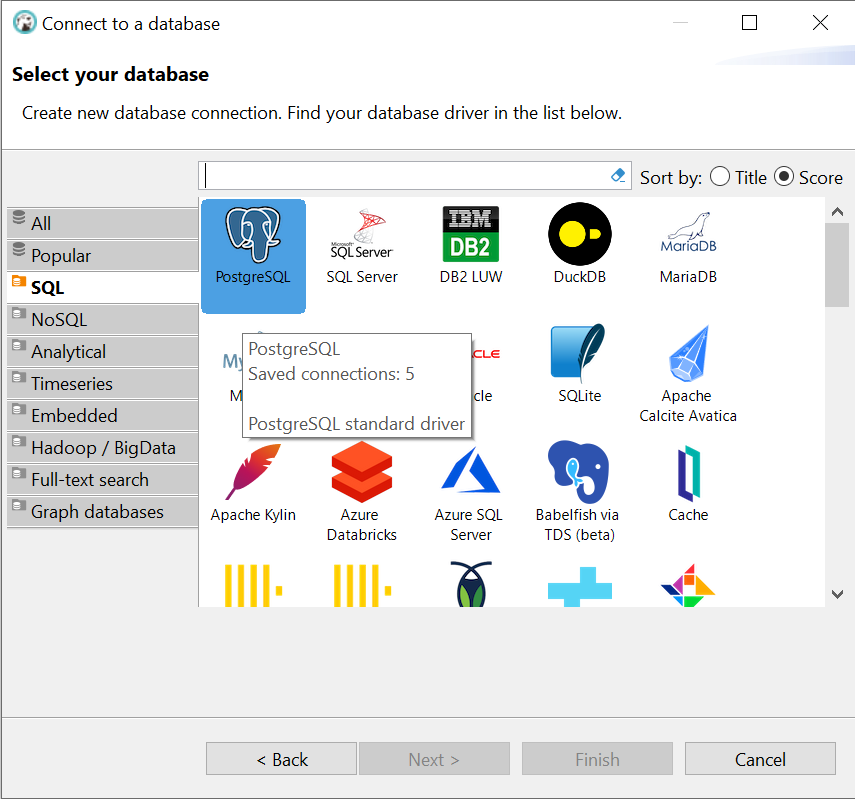This screenshot has width=855, height=799.
Task: Close the Connect to a database window
Action: click(820, 23)
